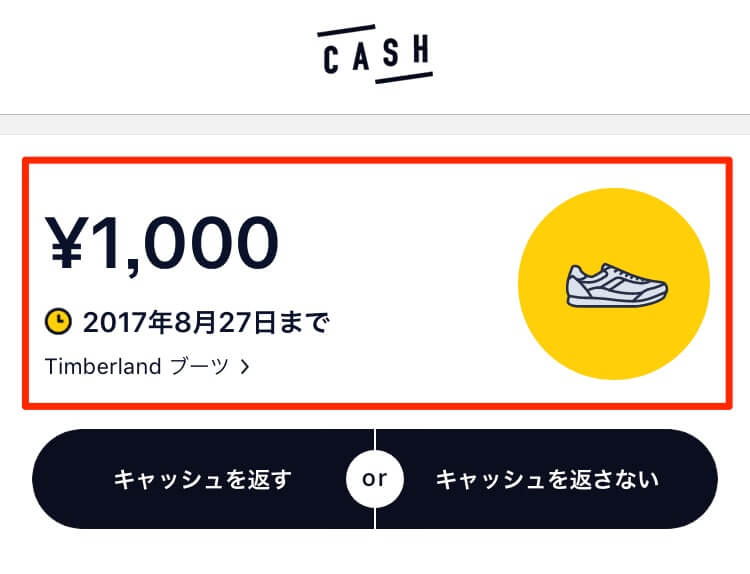This screenshot has height=574, width=750.
Task: Click the yen symbol in the amount
Action: [x=67, y=243]
